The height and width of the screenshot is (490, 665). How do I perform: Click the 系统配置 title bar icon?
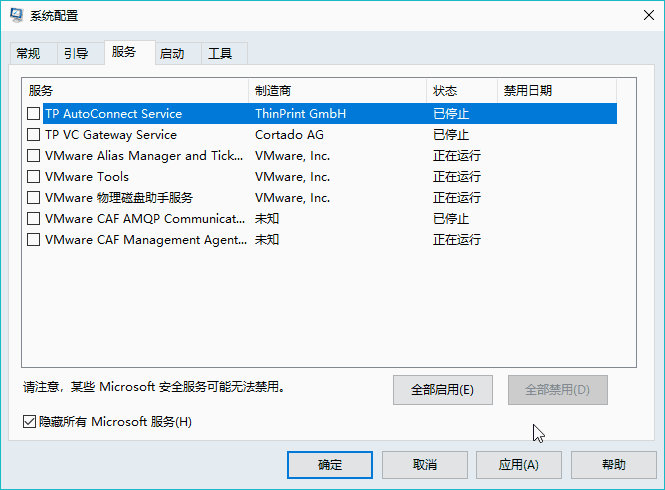(16, 16)
